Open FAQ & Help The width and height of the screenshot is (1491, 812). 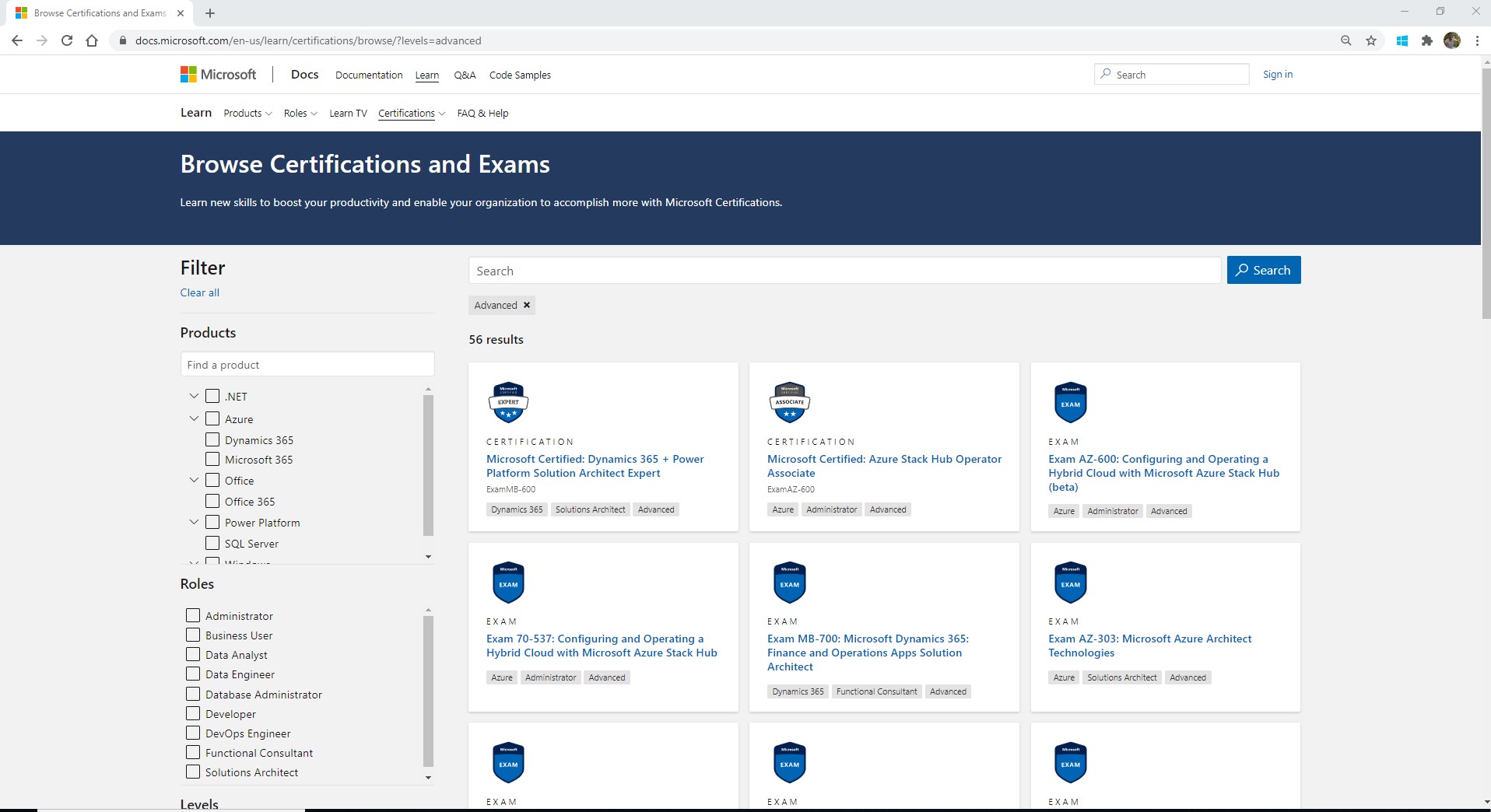[x=482, y=114]
